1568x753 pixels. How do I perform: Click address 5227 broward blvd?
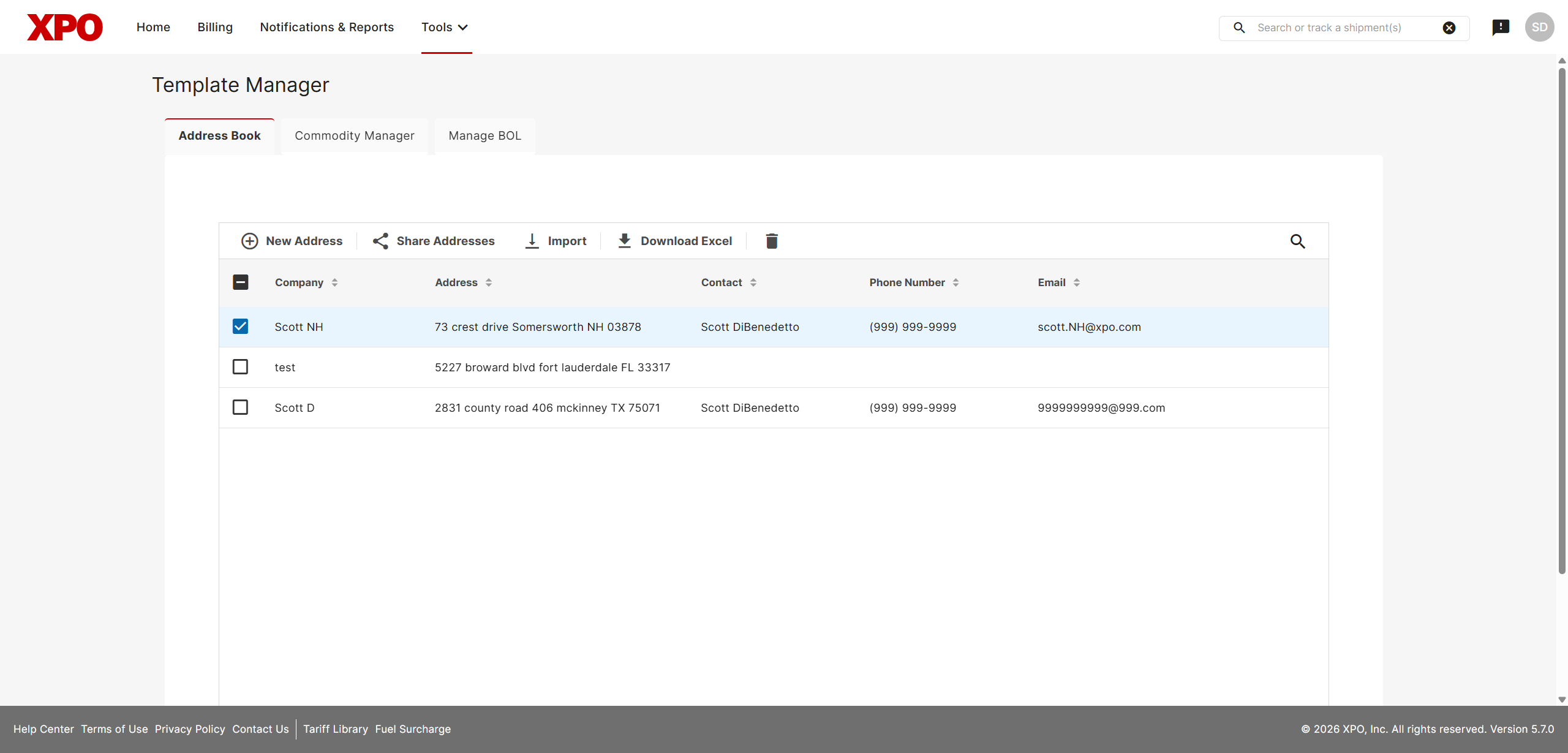coord(552,368)
